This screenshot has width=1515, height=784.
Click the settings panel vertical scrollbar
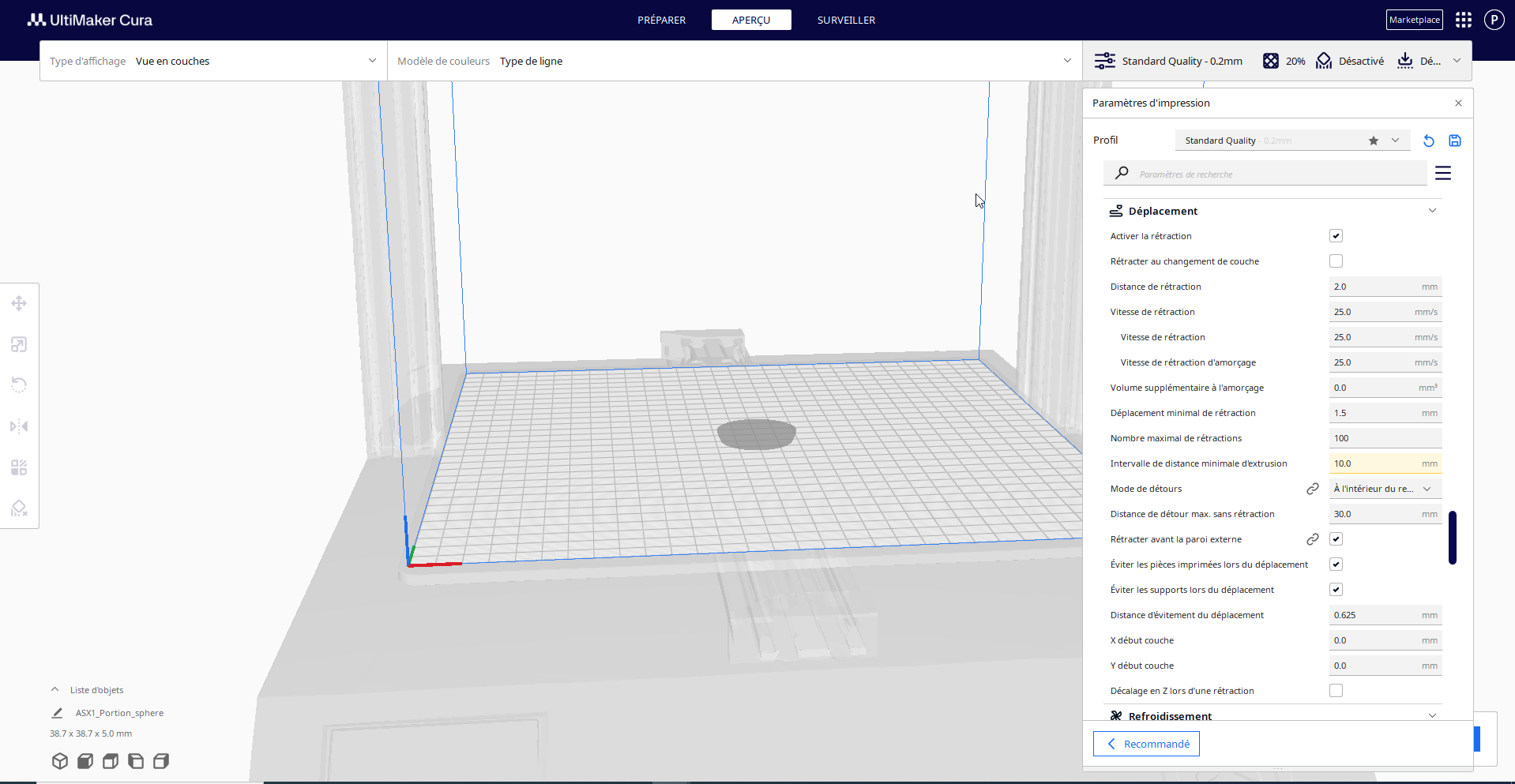(x=1452, y=538)
